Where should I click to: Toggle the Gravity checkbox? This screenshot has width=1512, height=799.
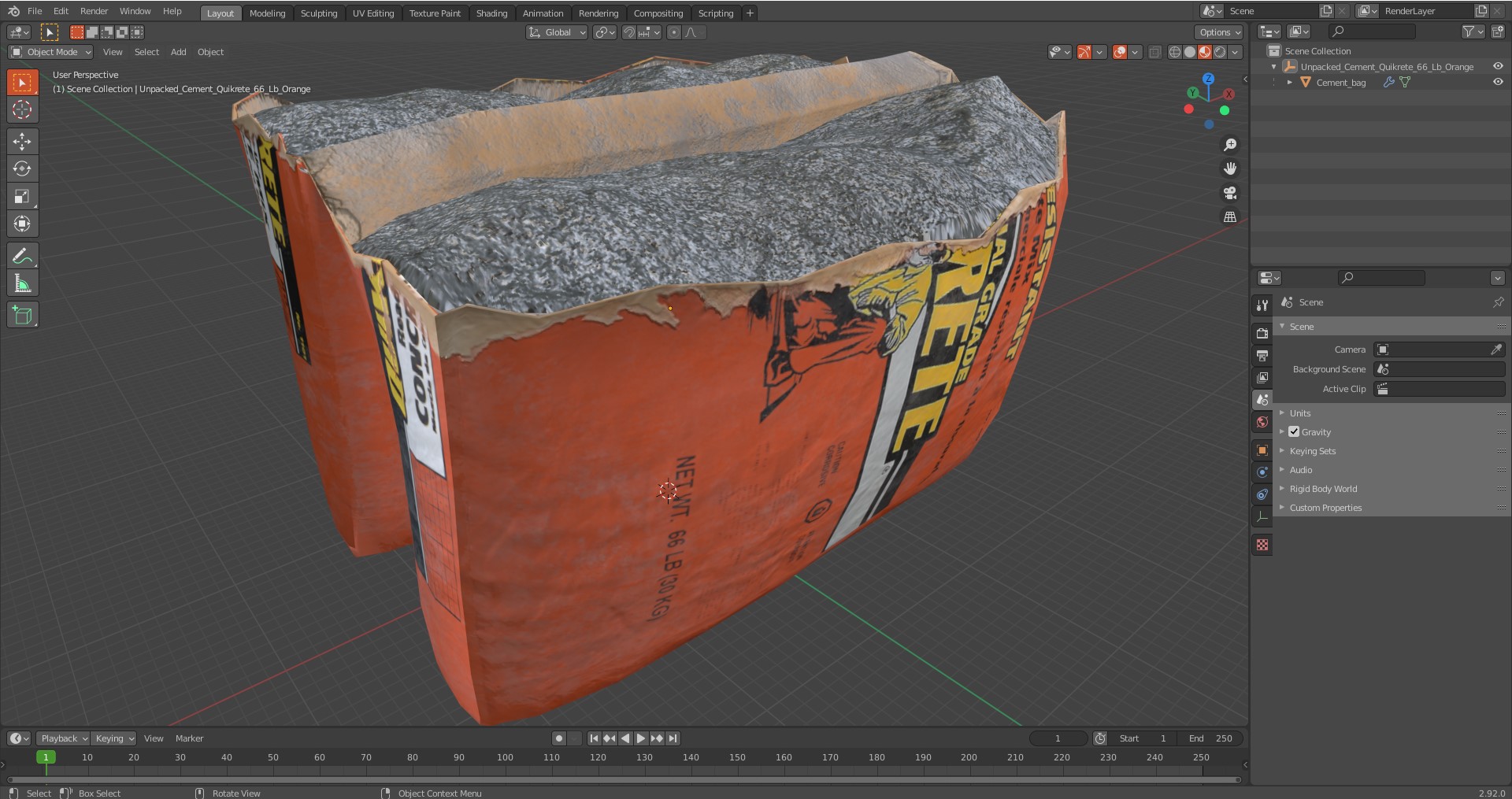pyautogui.click(x=1294, y=431)
